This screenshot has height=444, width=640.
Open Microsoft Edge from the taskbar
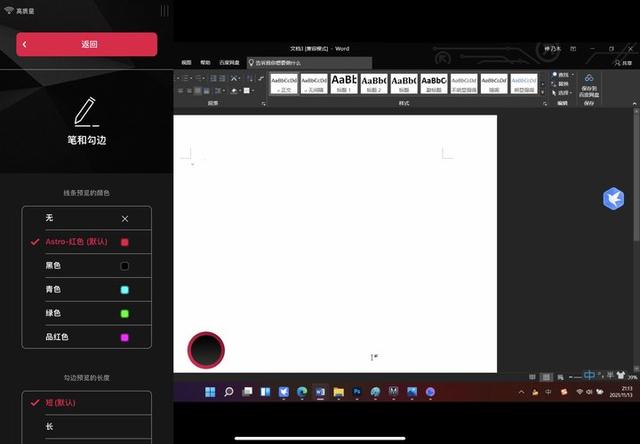click(x=301, y=392)
